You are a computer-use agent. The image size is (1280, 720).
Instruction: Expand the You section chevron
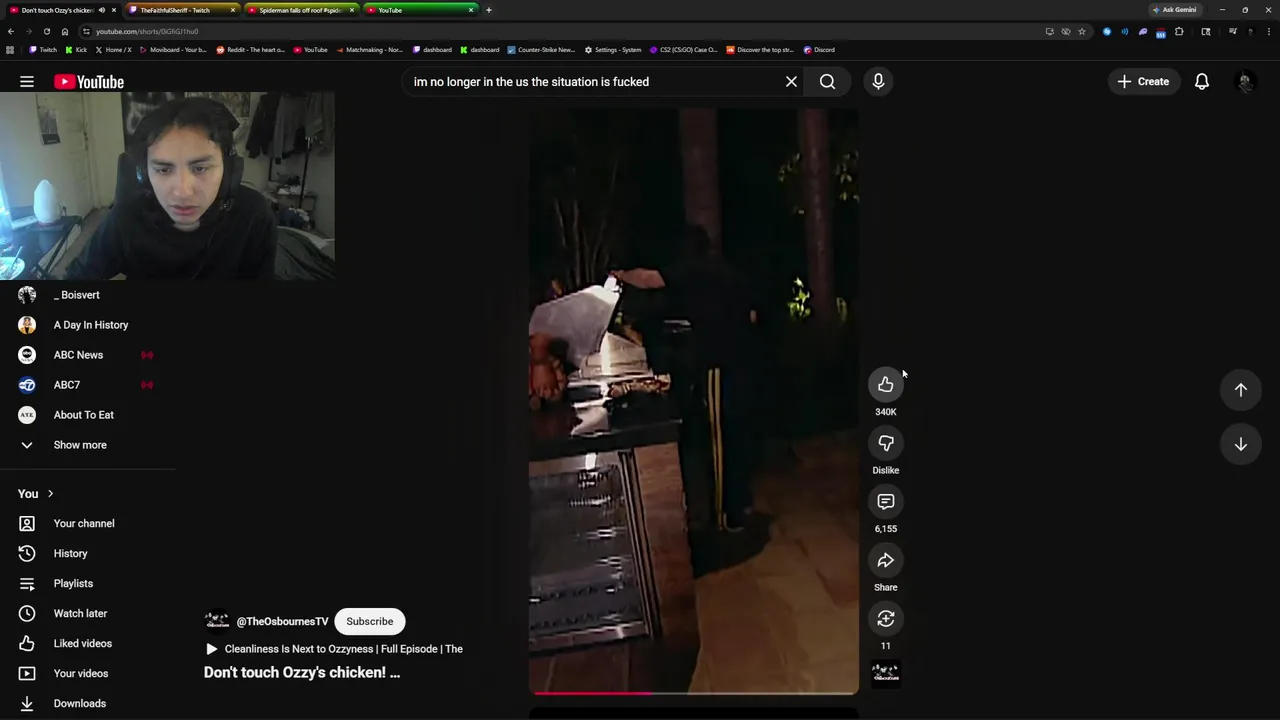50,494
